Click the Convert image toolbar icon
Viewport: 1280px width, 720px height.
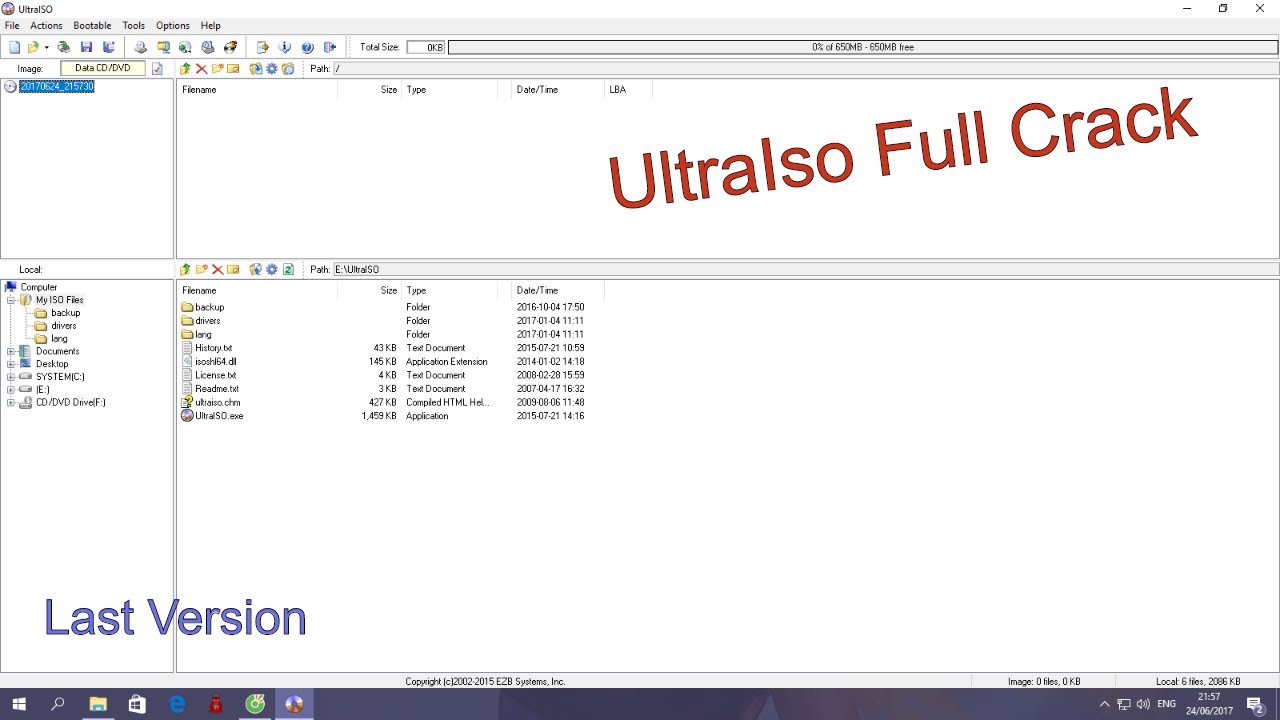tap(185, 47)
